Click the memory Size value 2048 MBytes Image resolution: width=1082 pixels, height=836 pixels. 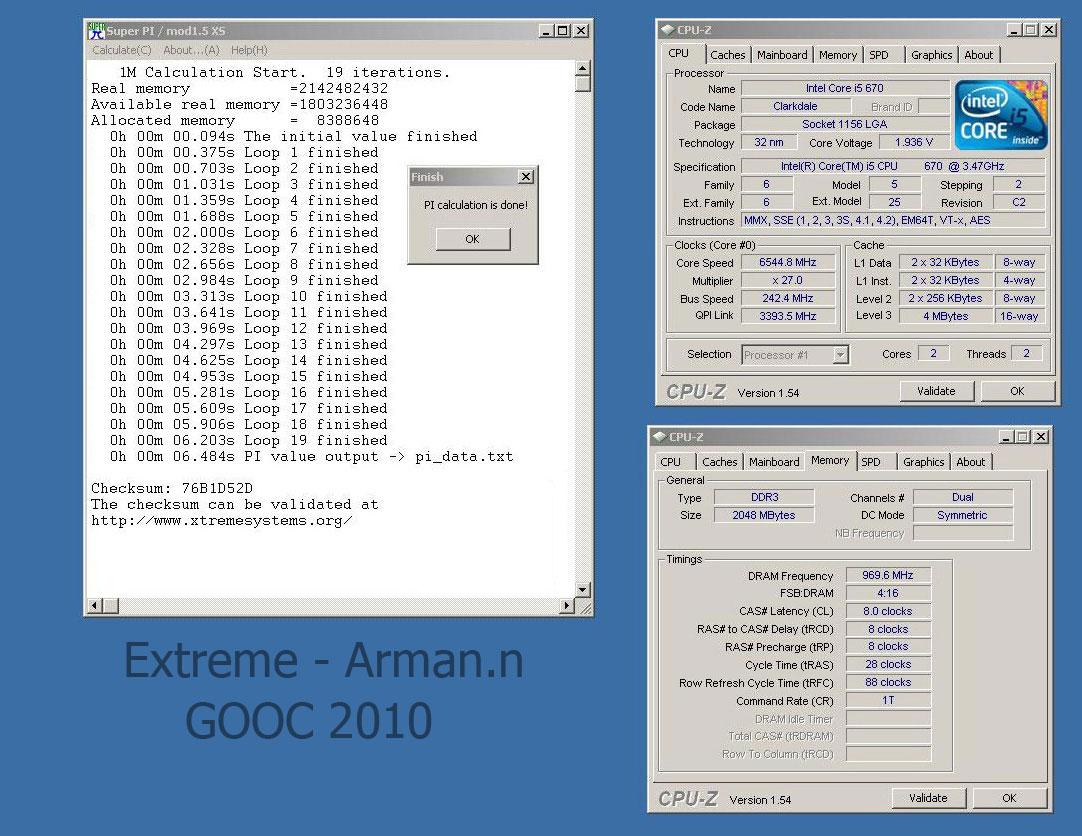click(764, 515)
